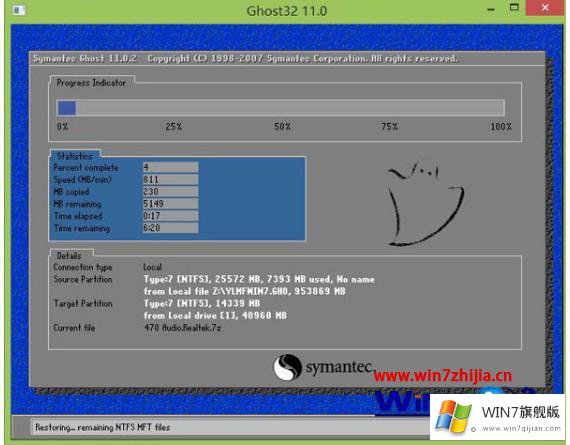Viewport: 570px width, 445px height.
Task: Click the Percent complete value 4
Action: [x=170, y=167]
